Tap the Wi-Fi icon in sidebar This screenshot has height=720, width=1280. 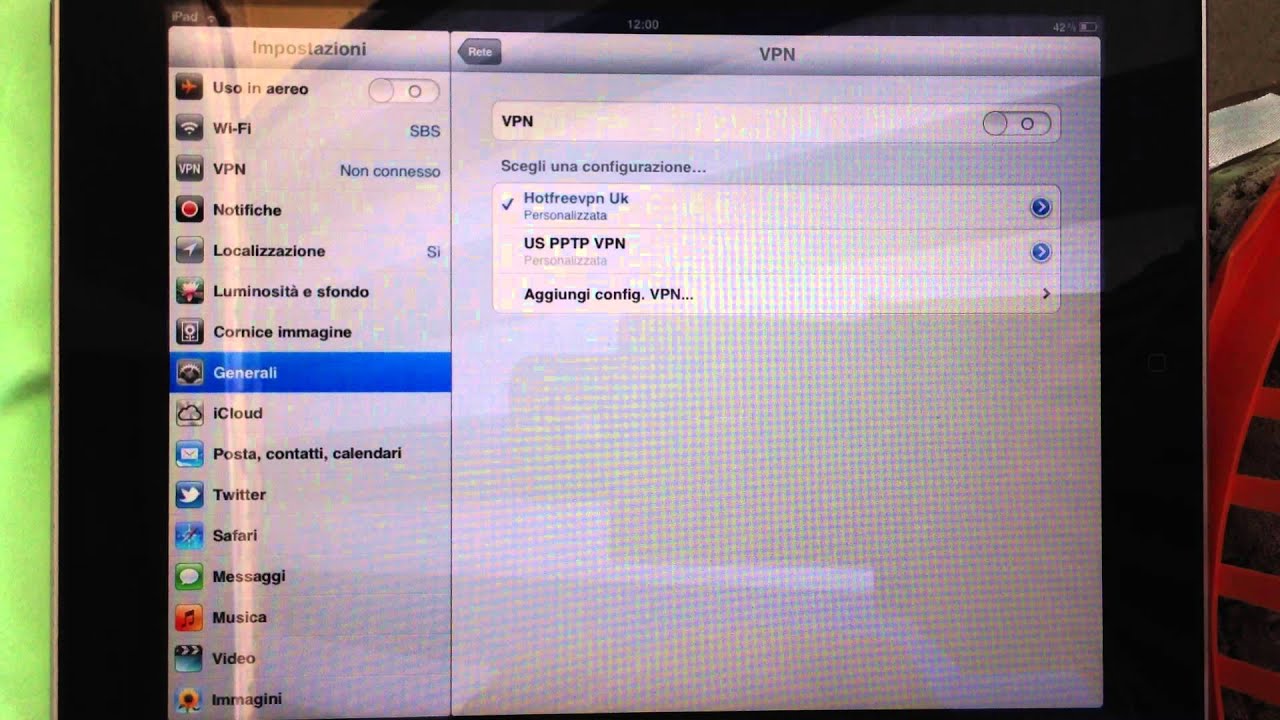click(x=189, y=128)
